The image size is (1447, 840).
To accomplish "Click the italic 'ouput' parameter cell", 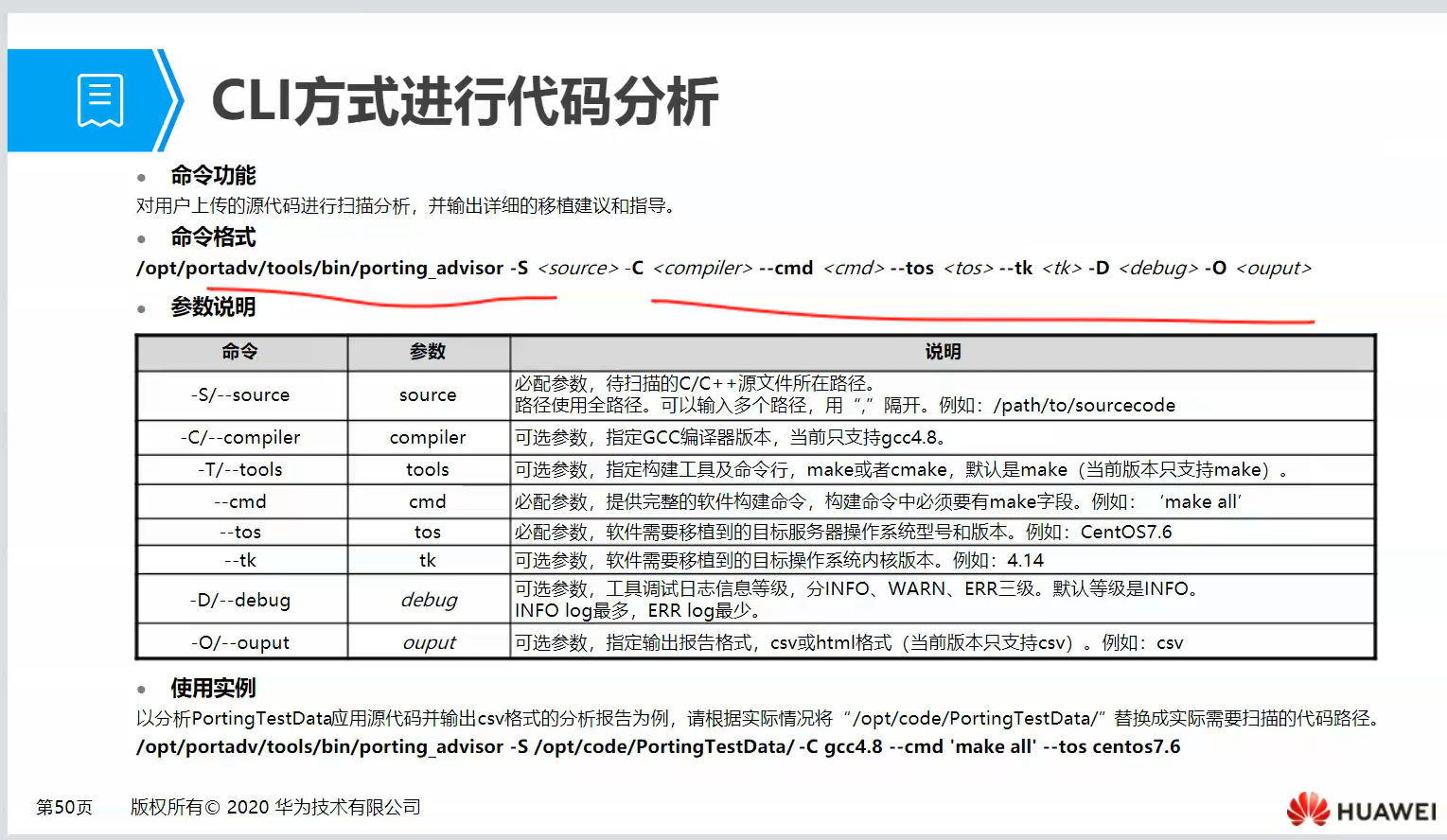I will 428,643.
